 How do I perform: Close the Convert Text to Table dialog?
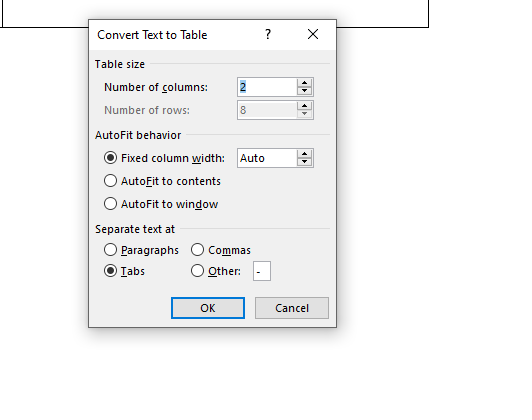(x=313, y=34)
